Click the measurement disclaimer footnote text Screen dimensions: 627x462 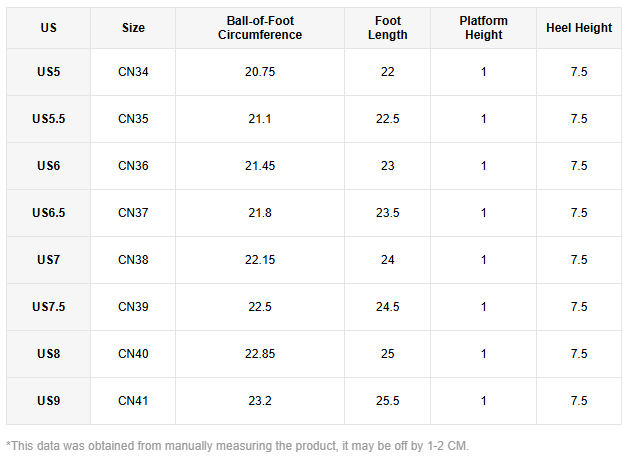237,446
